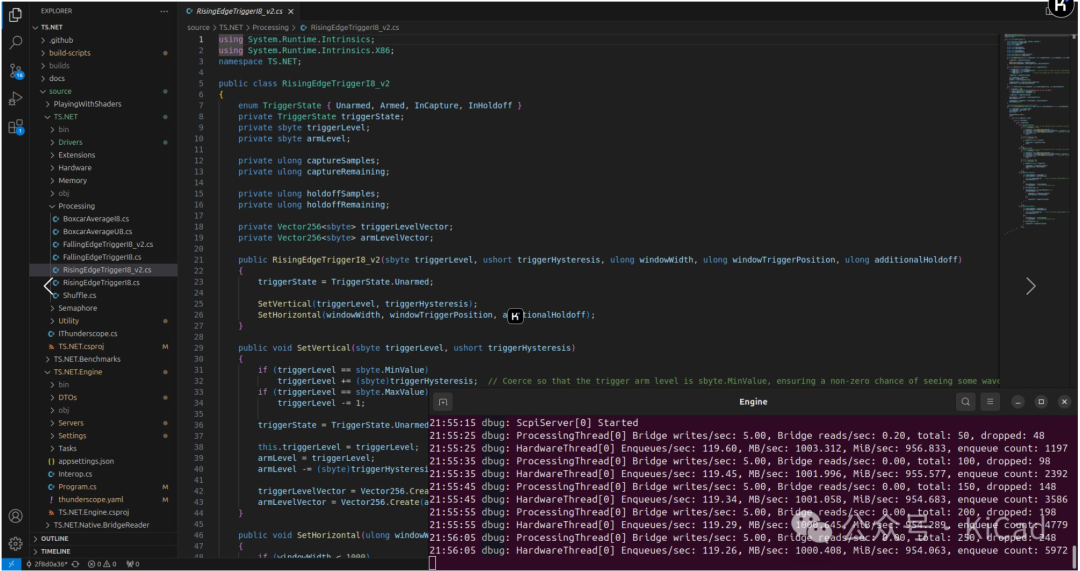Open search in the Engine terminal window
The image size is (1080, 571).
click(x=966, y=402)
